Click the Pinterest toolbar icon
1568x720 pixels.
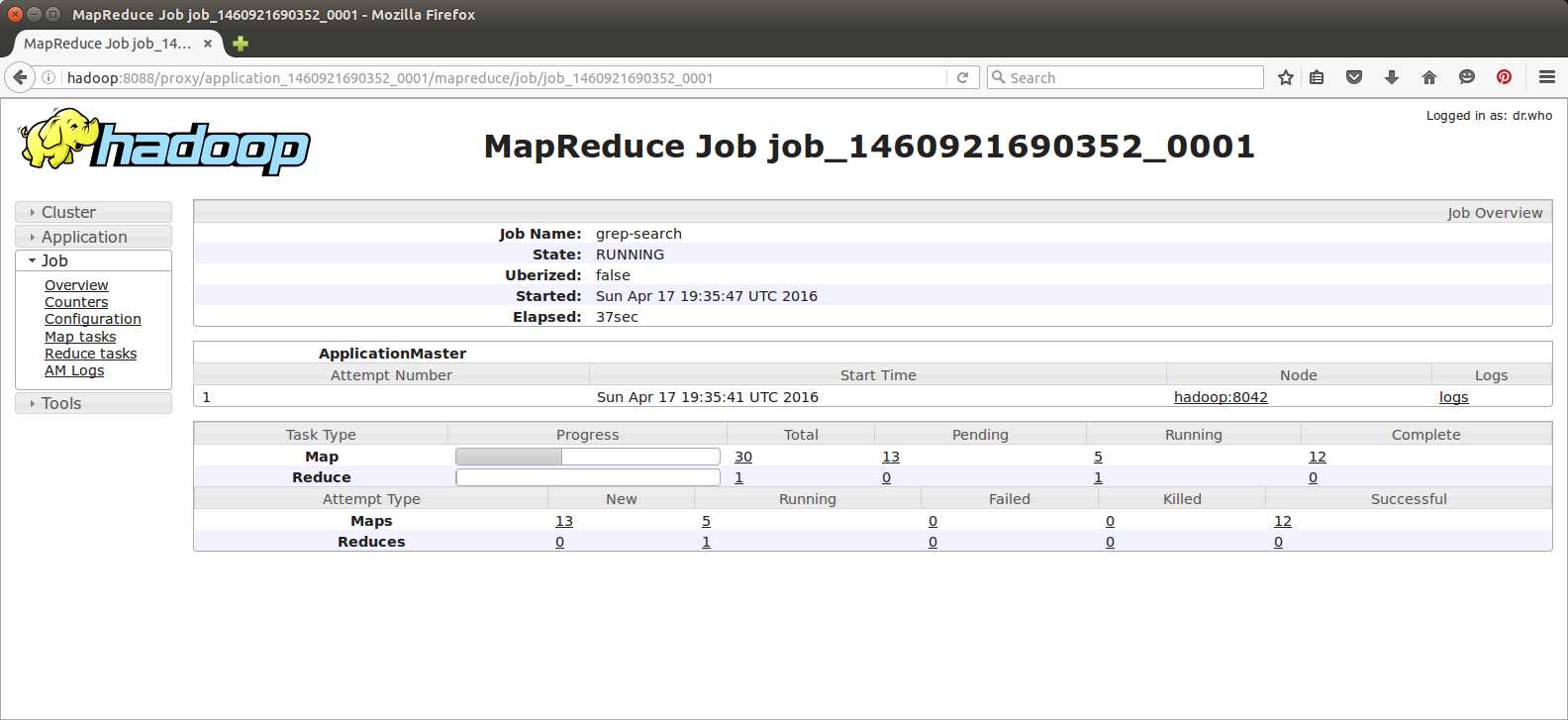pos(1504,77)
